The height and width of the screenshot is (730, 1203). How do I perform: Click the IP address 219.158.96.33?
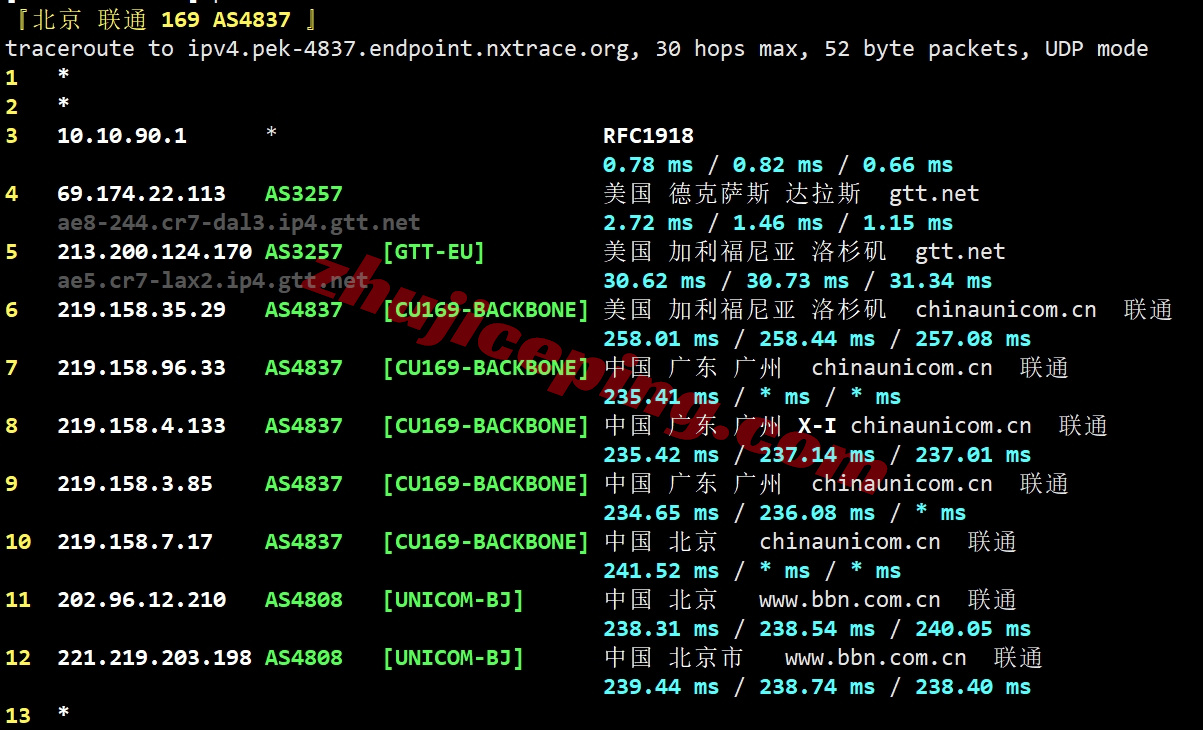click(141, 368)
